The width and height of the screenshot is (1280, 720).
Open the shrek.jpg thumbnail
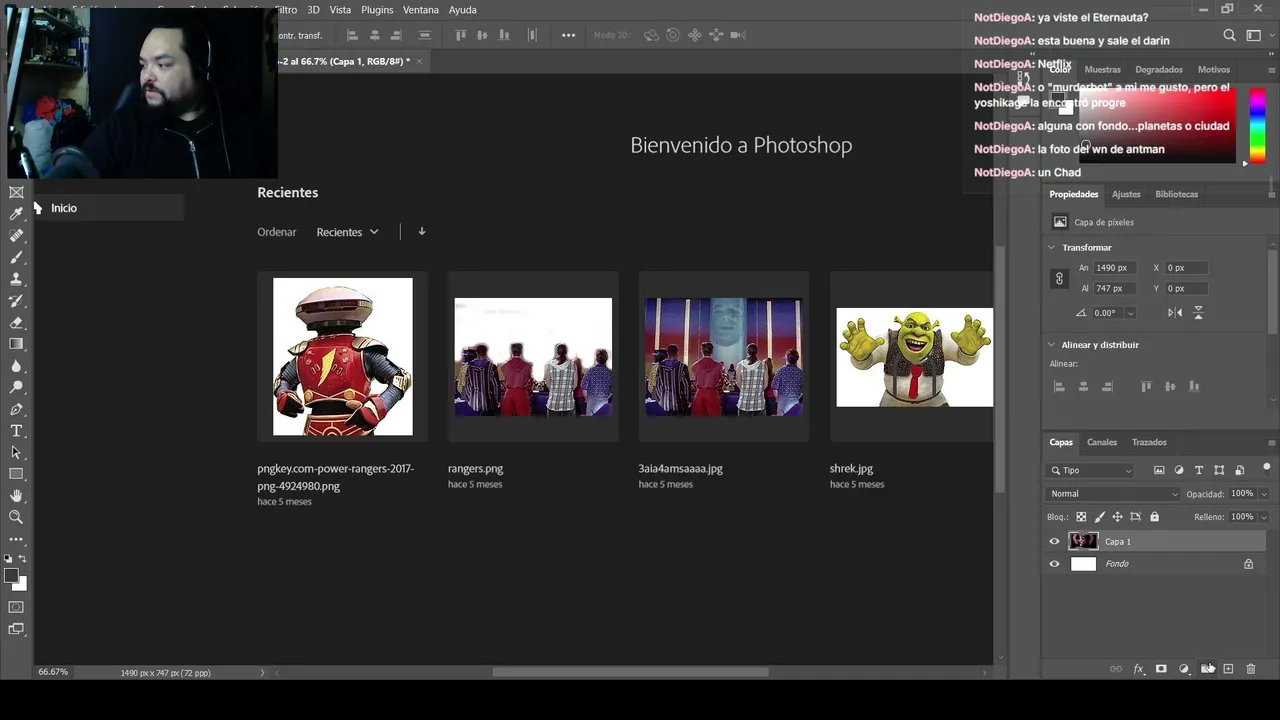tap(914, 357)
